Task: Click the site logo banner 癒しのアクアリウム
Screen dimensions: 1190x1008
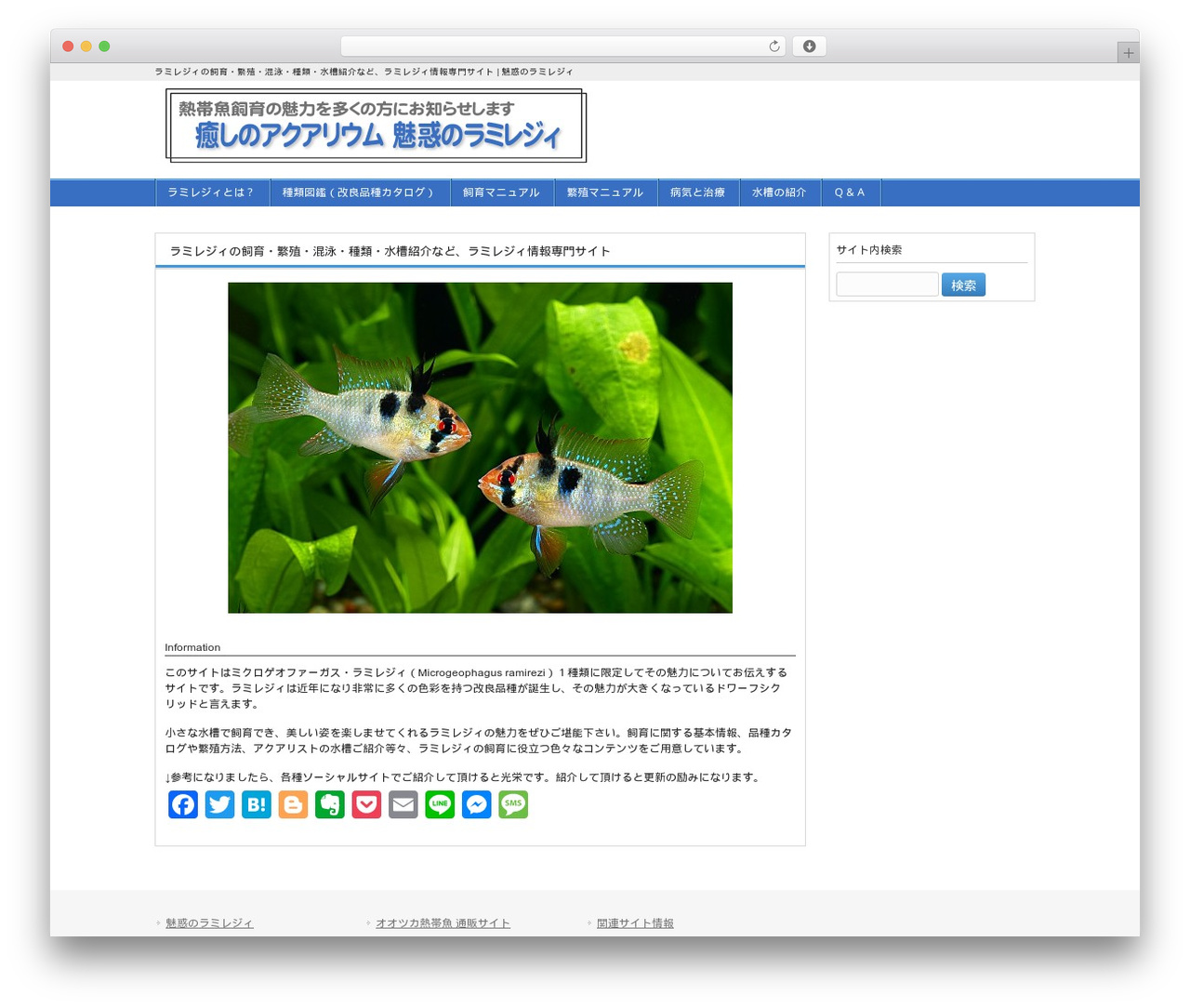Action: [x=376, y=126]
